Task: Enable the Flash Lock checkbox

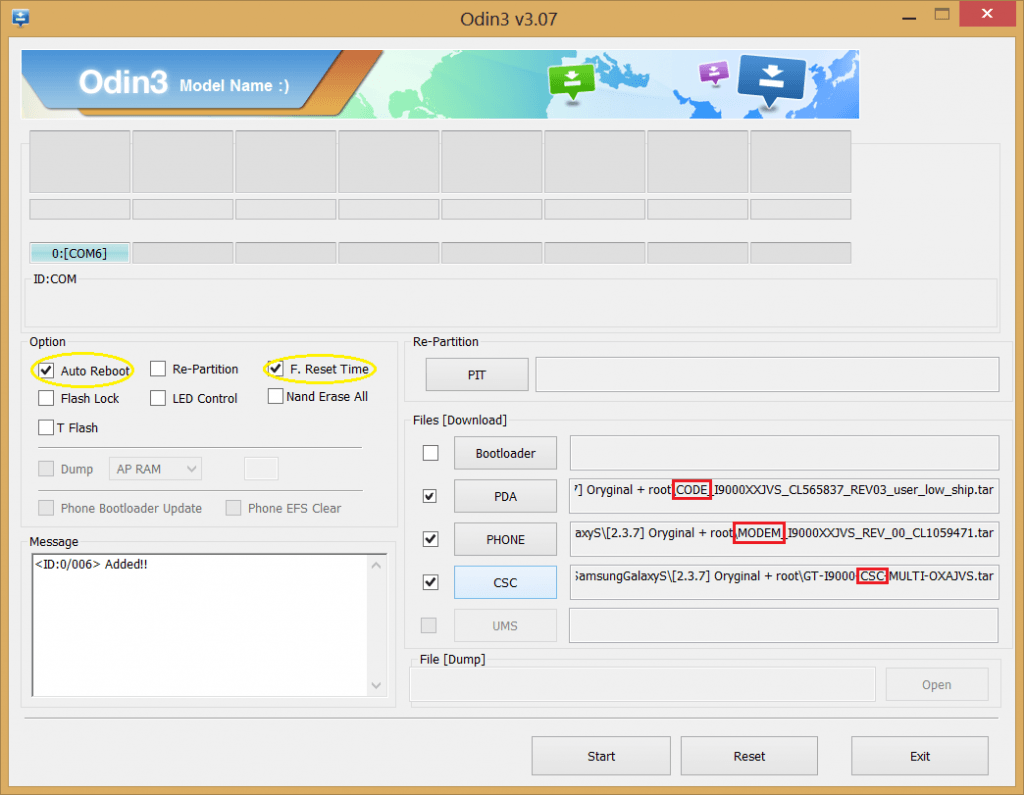Action: tap(46, 398)
